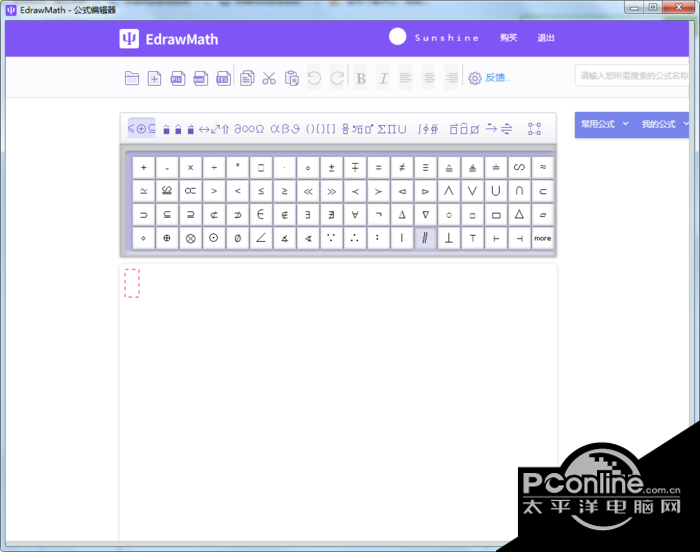Insert the exists ∃ symbol
Viewport: 700px width, 552px height.
point(308,215)
